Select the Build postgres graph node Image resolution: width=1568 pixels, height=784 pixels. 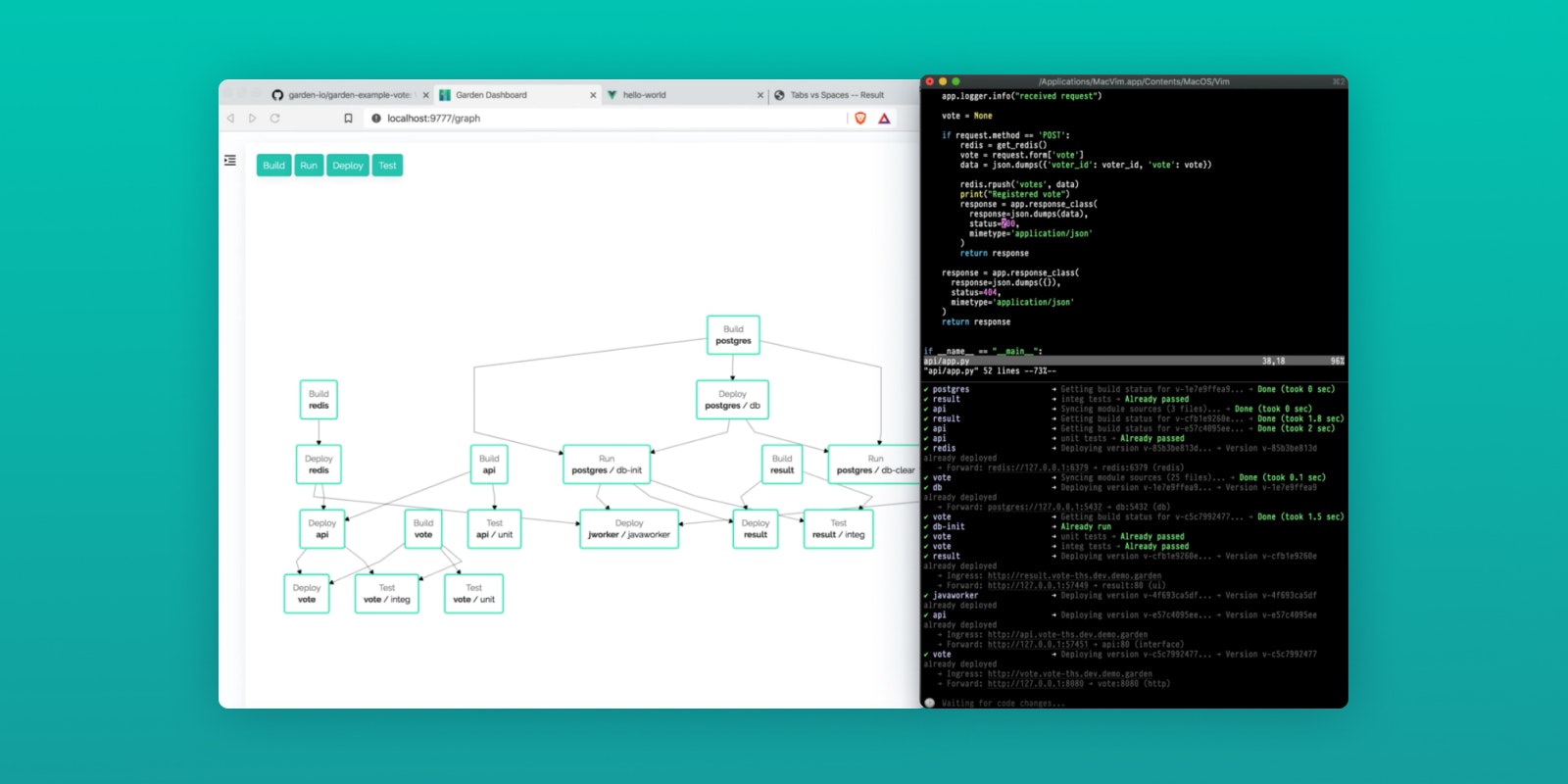pyautogui.click(x=734, y=335)
